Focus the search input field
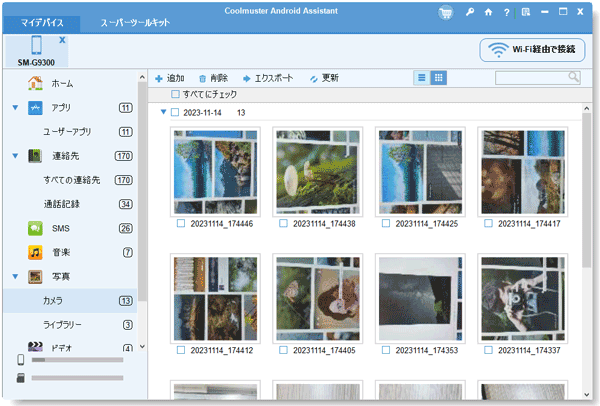This screenshot has height=406, width=600. coord(532,78)
